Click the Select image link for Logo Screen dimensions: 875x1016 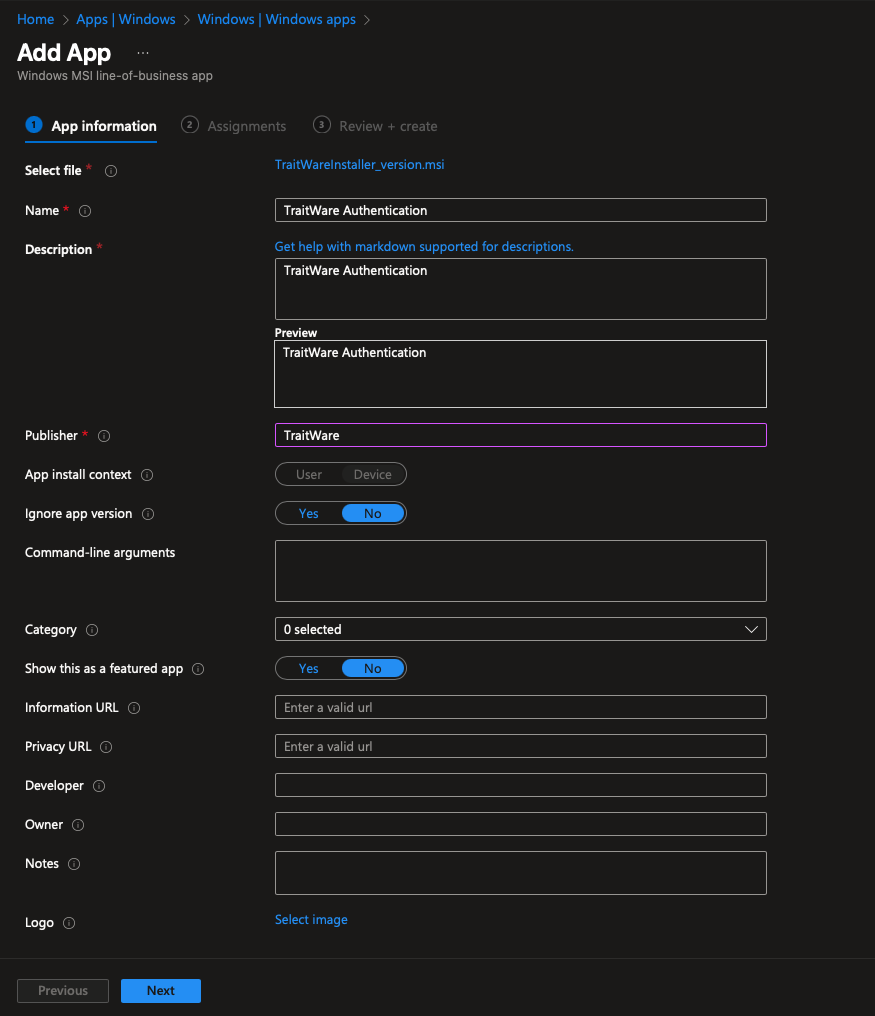point(311,920)
